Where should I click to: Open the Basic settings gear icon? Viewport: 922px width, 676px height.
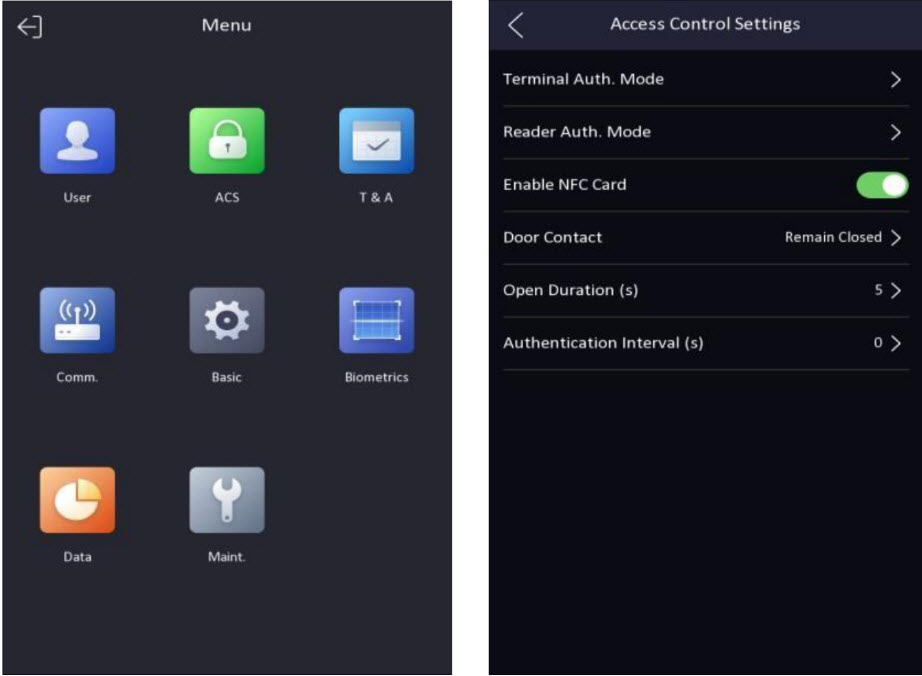227,320
